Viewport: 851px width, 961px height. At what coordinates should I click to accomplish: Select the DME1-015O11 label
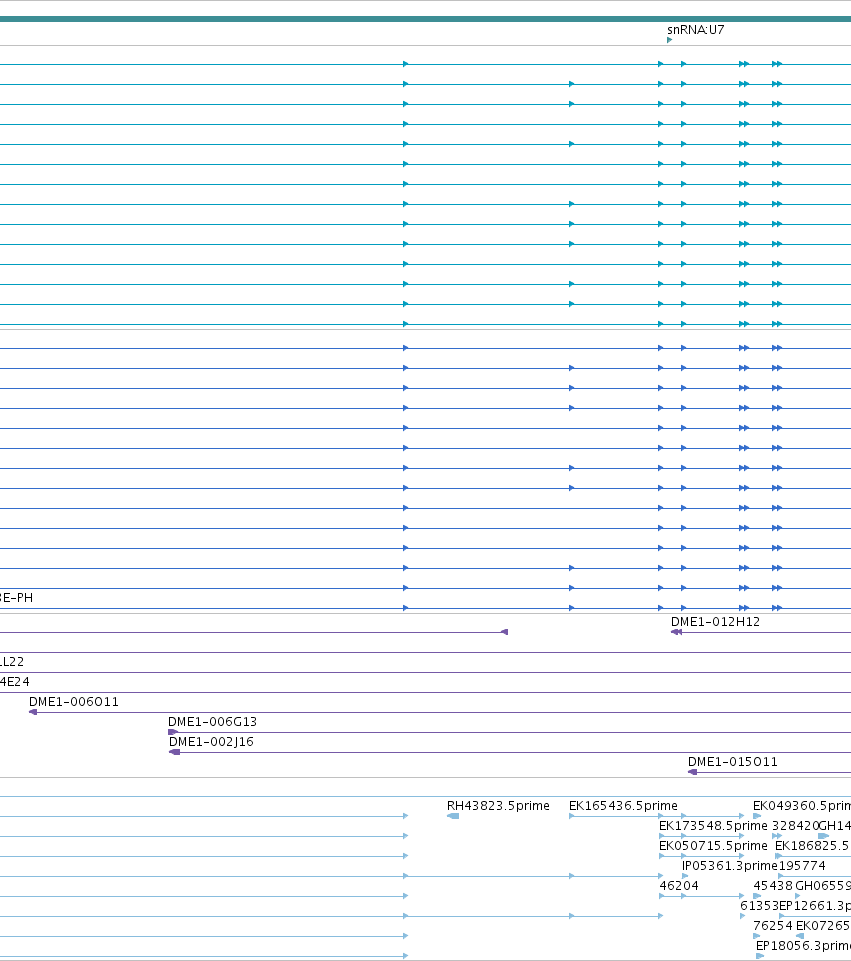[733, 762]
